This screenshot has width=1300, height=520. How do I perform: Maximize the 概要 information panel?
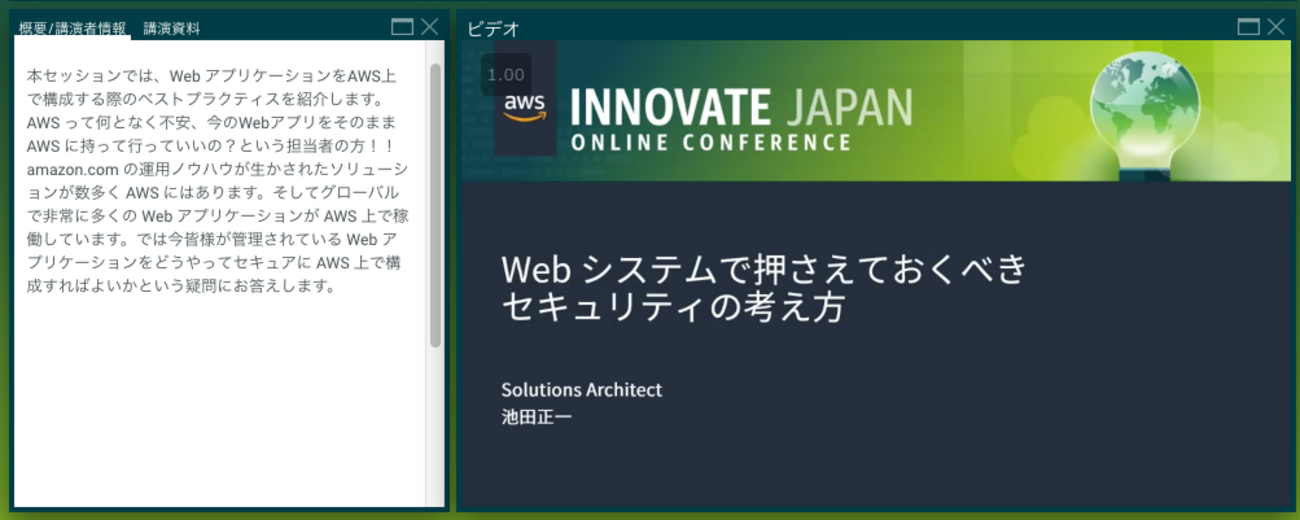coord(402,27)
